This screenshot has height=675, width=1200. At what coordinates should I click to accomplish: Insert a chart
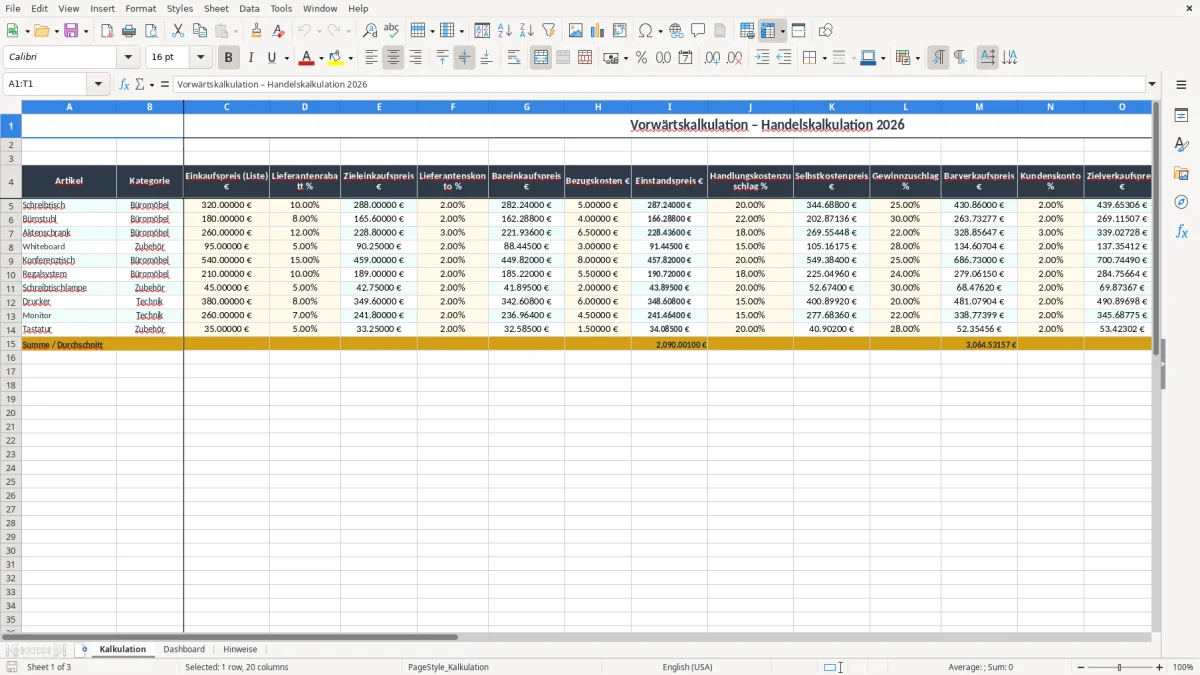click(598, 31)
